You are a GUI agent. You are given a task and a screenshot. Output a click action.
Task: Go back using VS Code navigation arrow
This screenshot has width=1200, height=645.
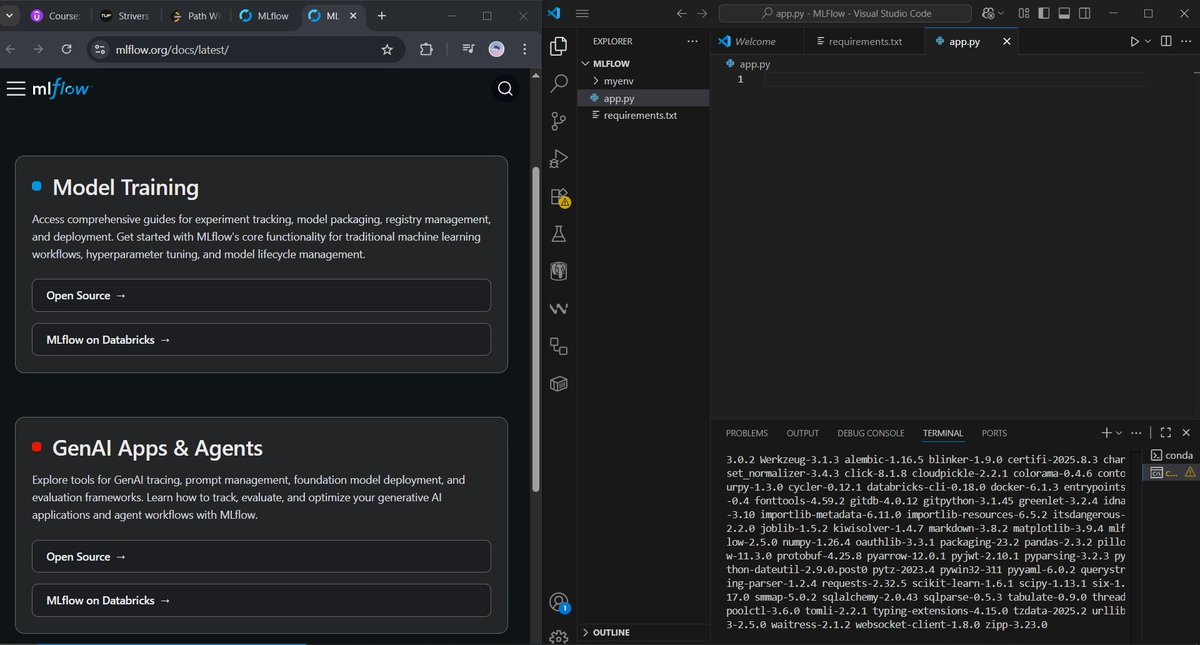(x=682, y=13)
